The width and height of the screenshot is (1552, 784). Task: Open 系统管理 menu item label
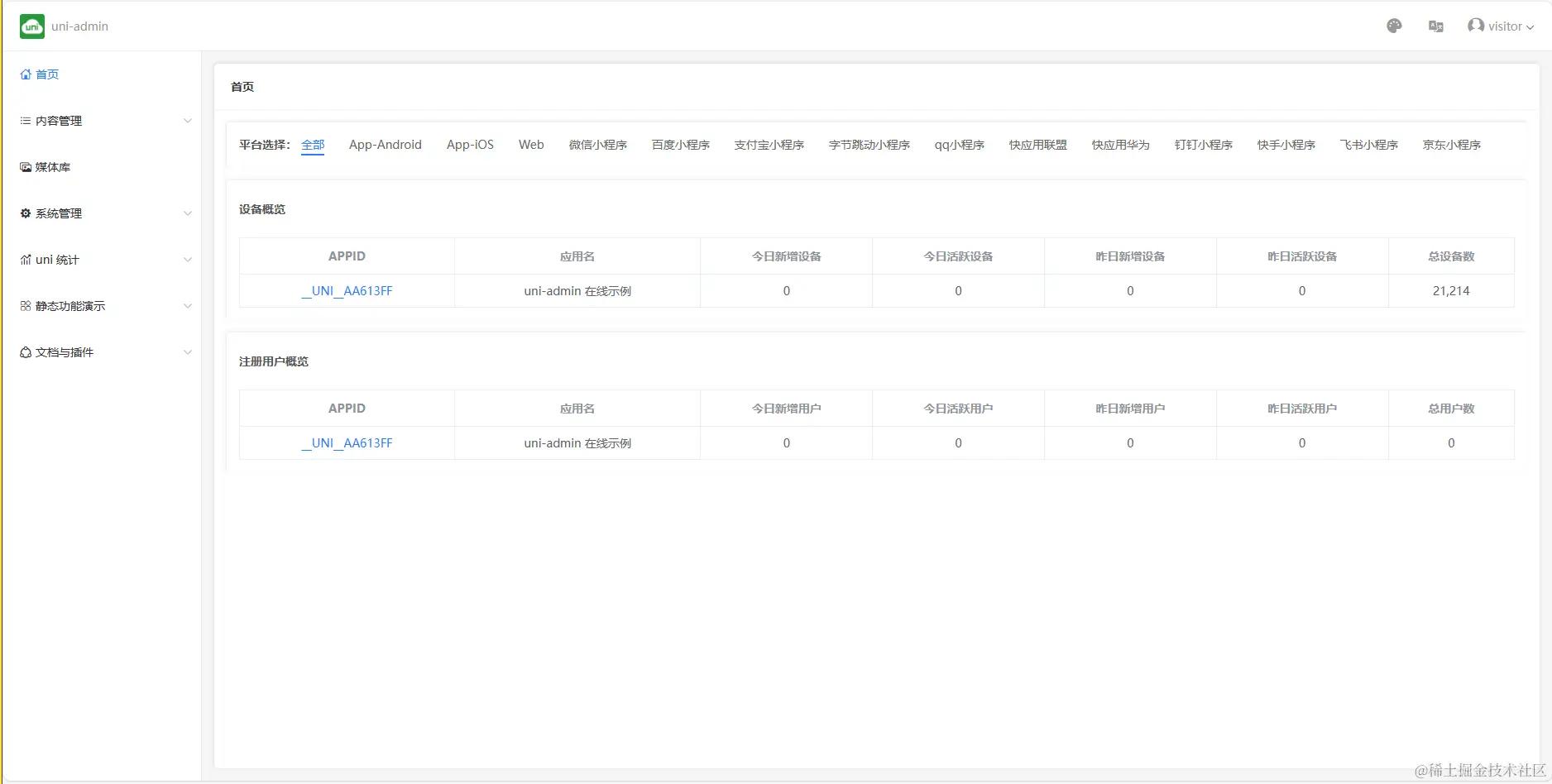[x=59, y=213]
